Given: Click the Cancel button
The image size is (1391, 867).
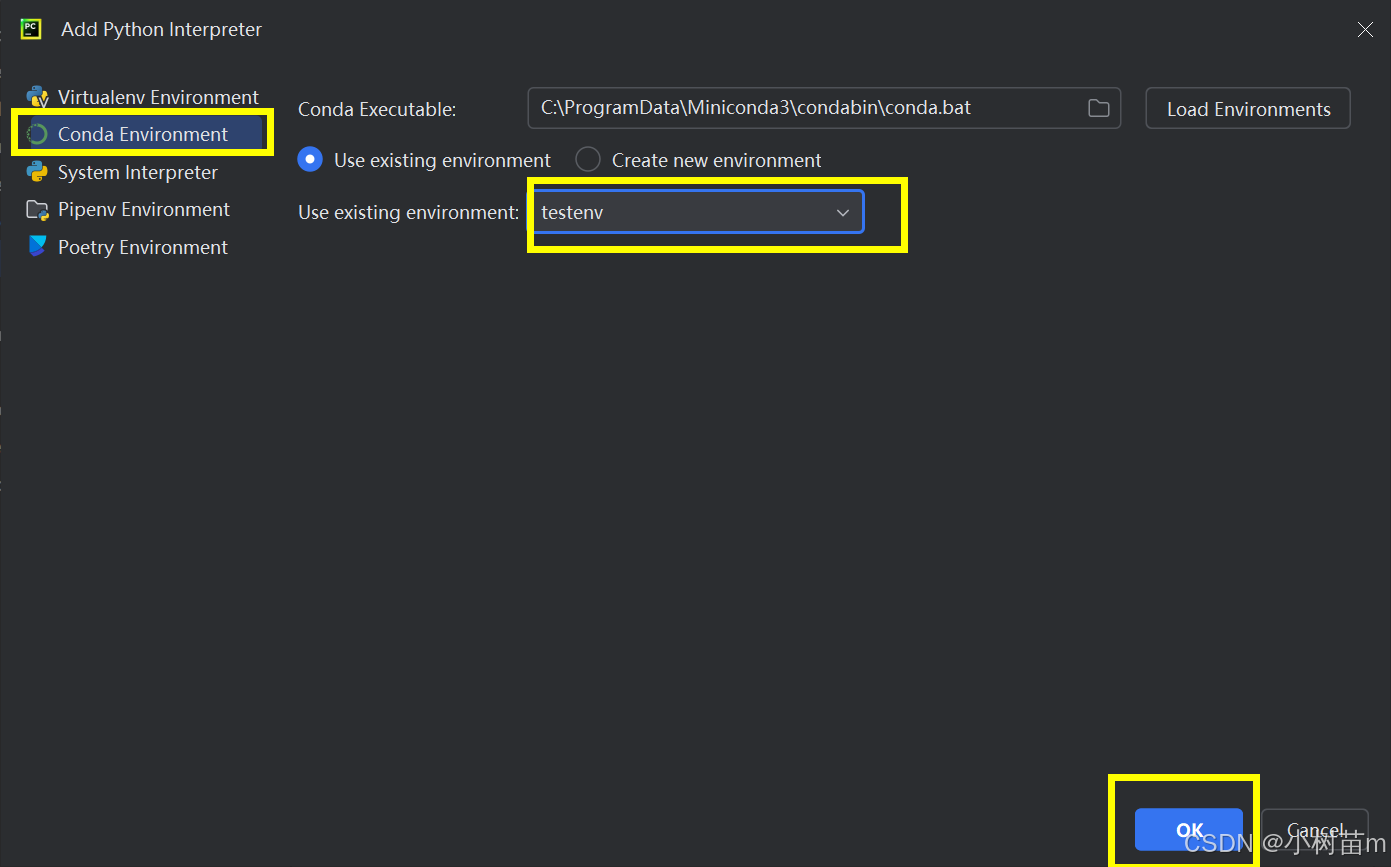Looking at the screenshot, I should 1315,830.
